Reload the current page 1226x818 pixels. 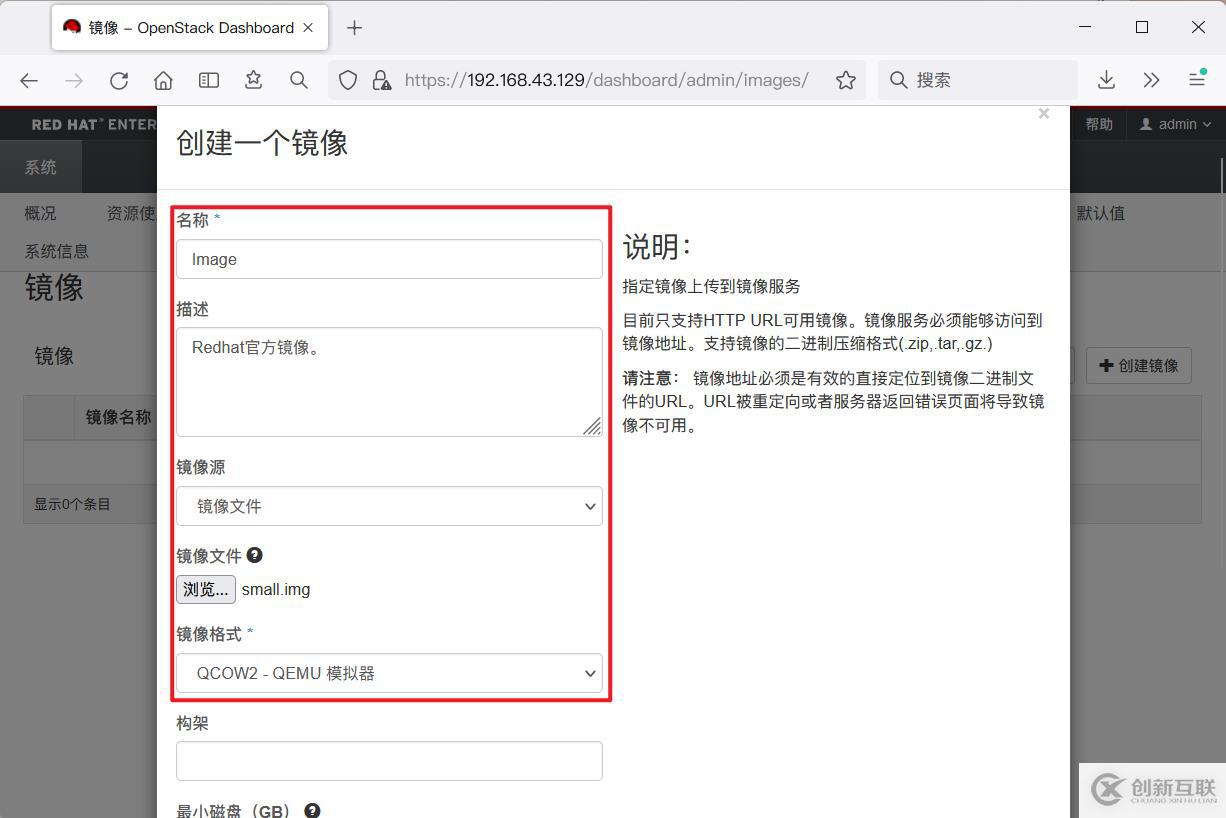pos(119,80)
